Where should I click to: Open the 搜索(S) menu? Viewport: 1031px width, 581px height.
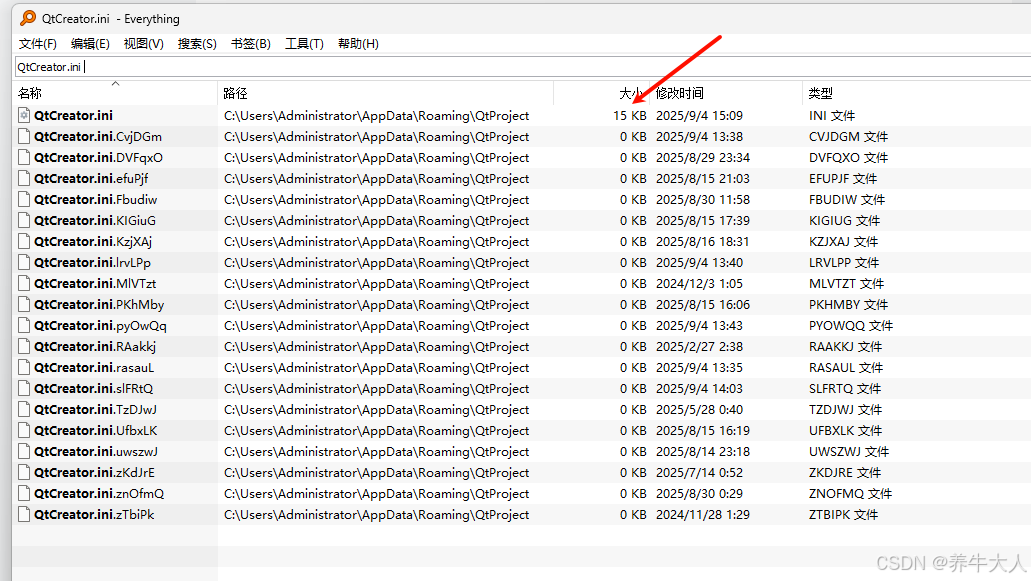tap(197, 44)
